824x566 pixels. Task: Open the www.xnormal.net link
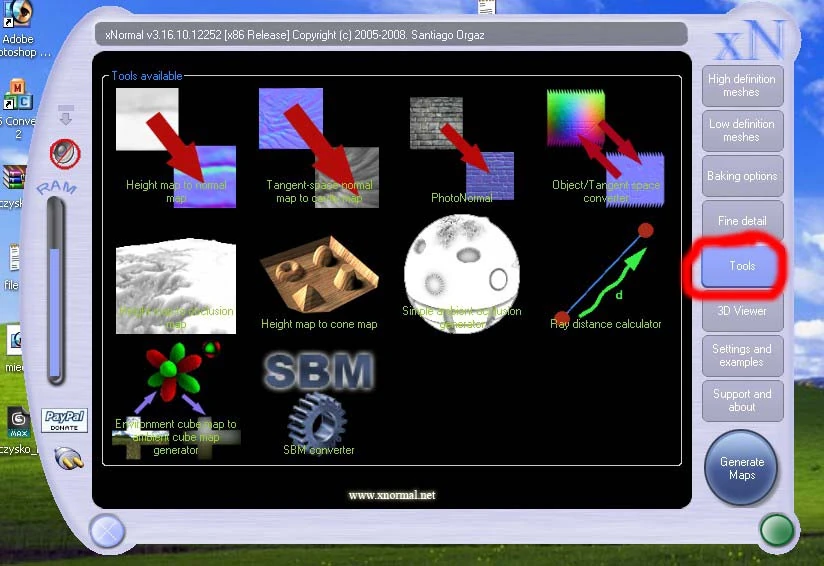point(392,495)
